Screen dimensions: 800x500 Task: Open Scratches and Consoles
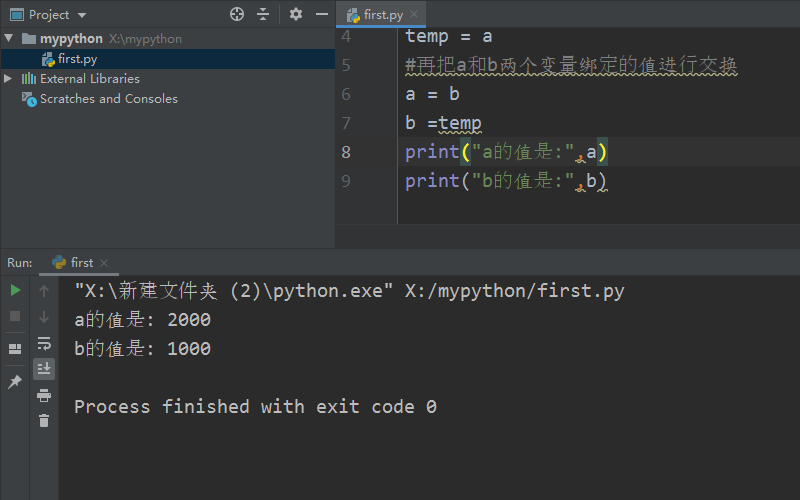pos(108,99)
